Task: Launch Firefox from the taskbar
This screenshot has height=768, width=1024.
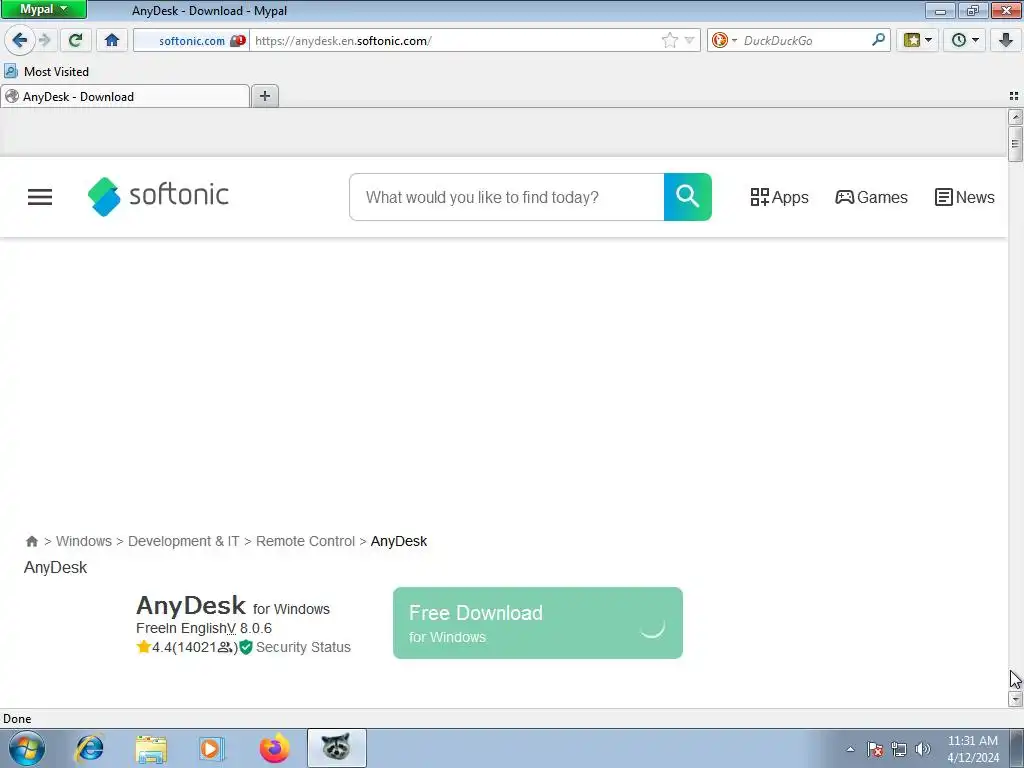Action: [x=274, y=748]
